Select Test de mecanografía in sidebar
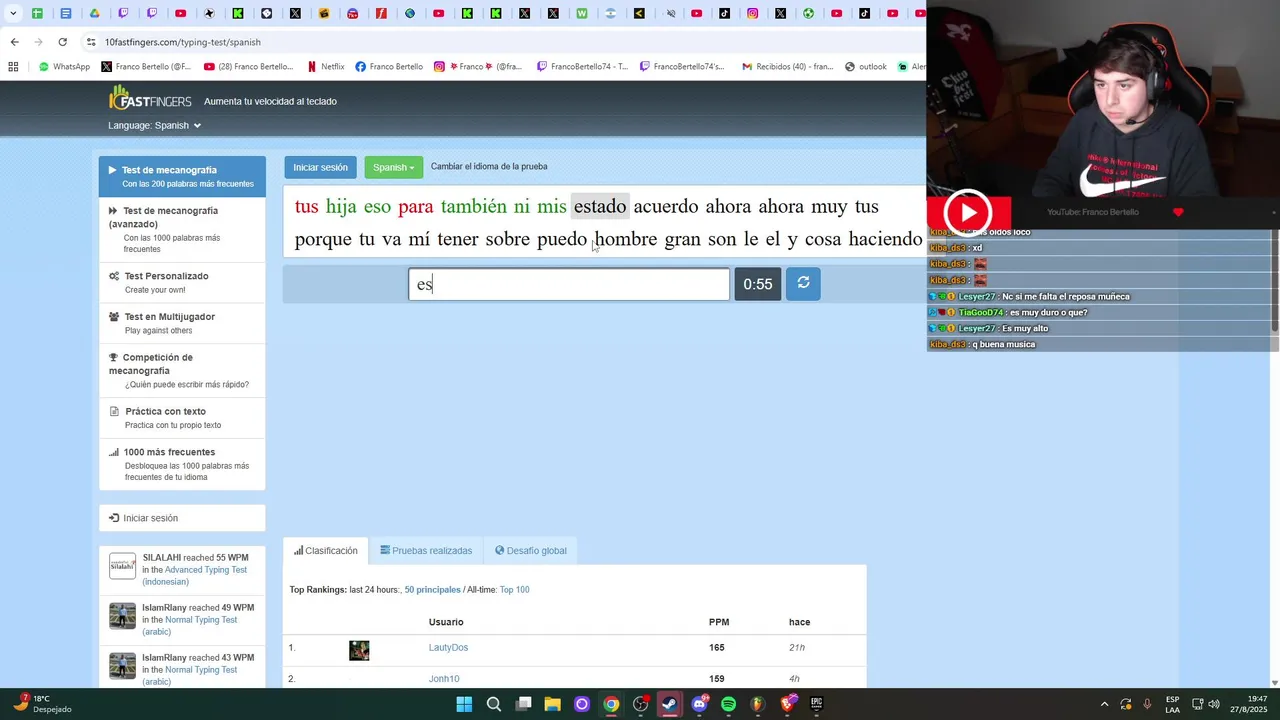The width and height of the screenshot is (1280, 720). click(x=182, y=177)
